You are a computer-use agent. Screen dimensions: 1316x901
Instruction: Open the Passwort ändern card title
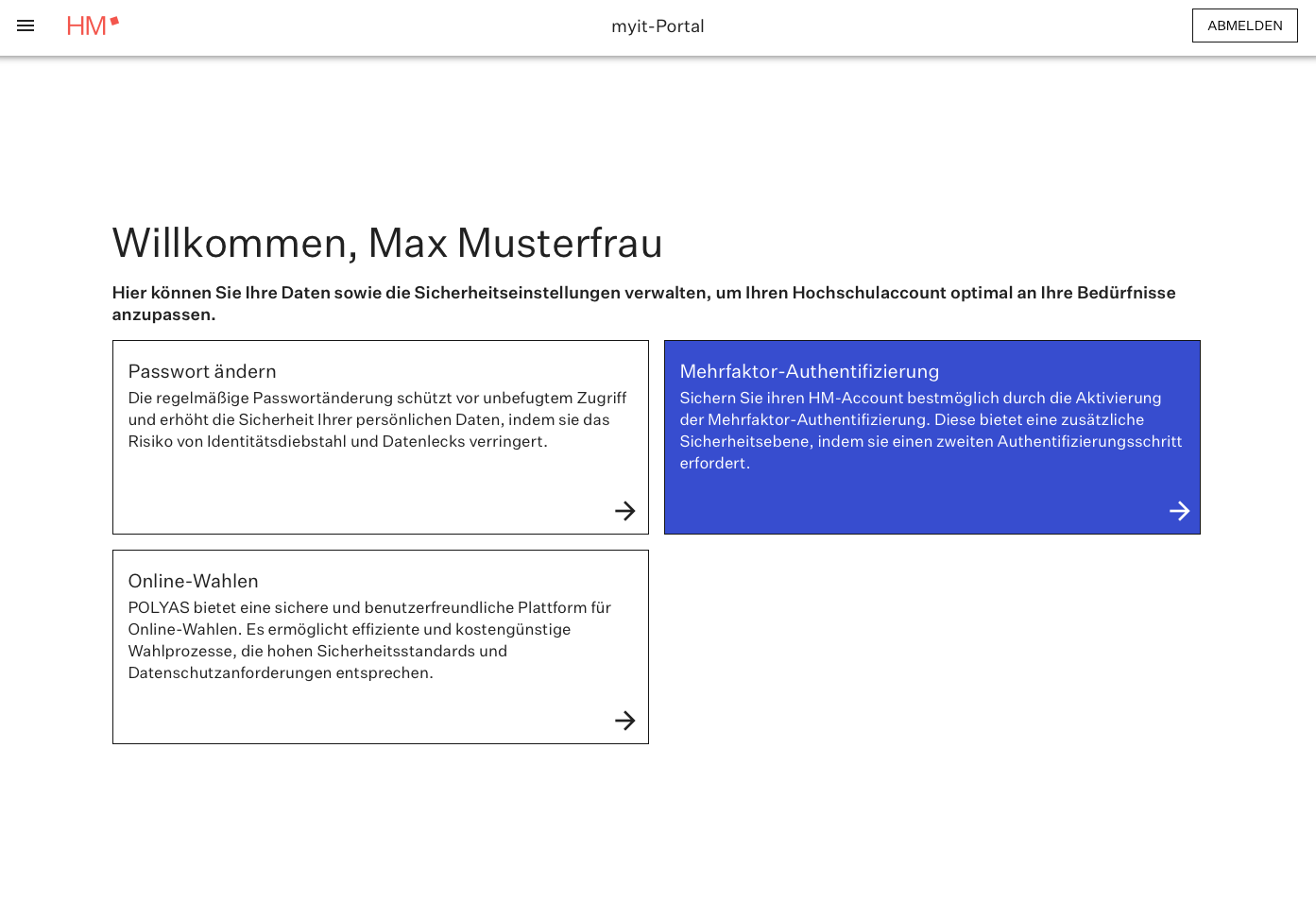click(202, 371)
